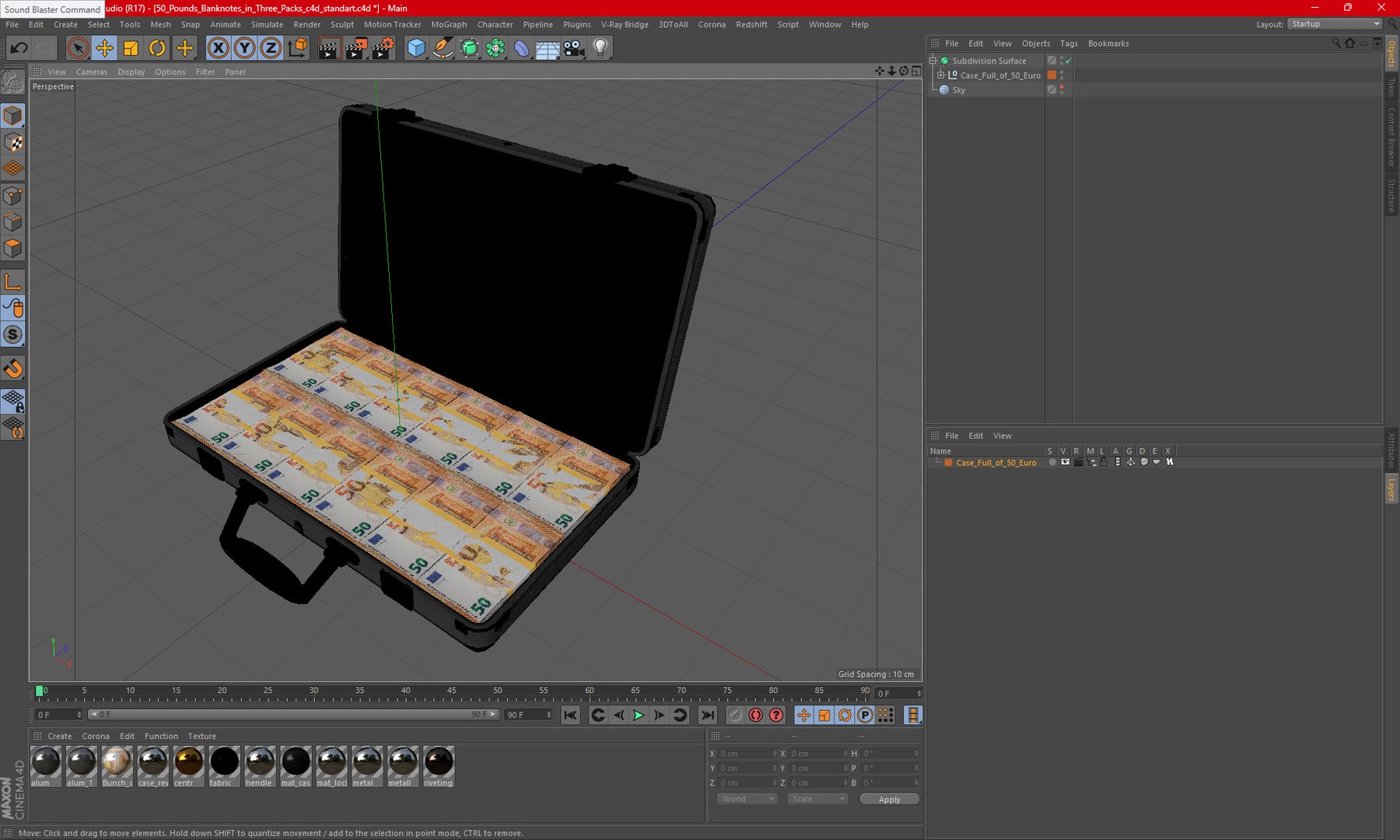Screen dimensions: 1400x840
Task: Toggle layer visibility for Case_Full_of_50_Euro
Action: [1065, 463]
